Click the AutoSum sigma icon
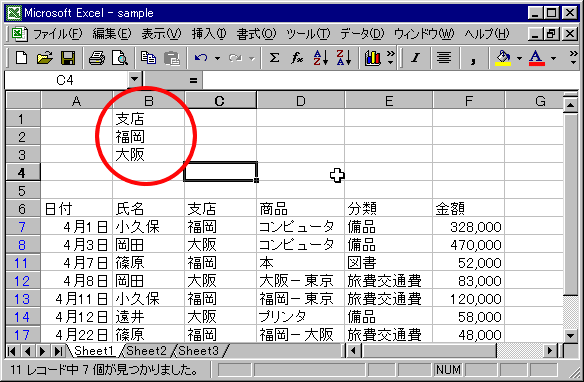 click(274, 58)
